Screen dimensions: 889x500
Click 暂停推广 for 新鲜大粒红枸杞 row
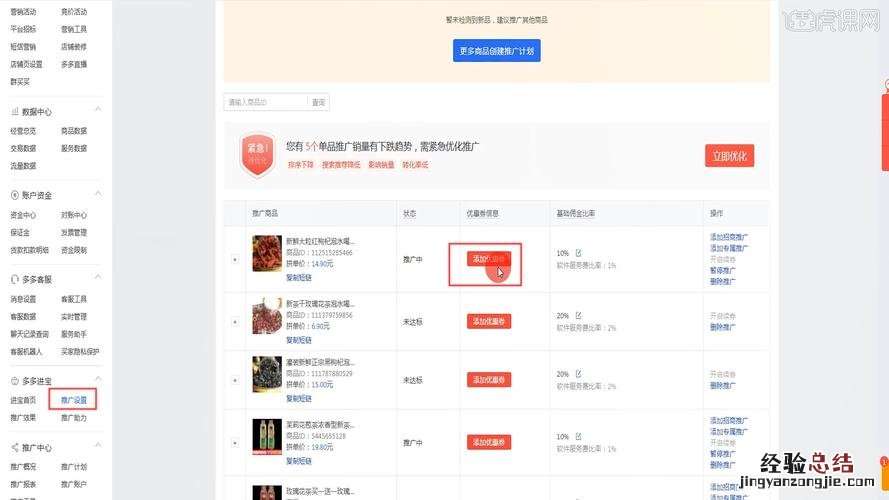click(x=722, y=270)
